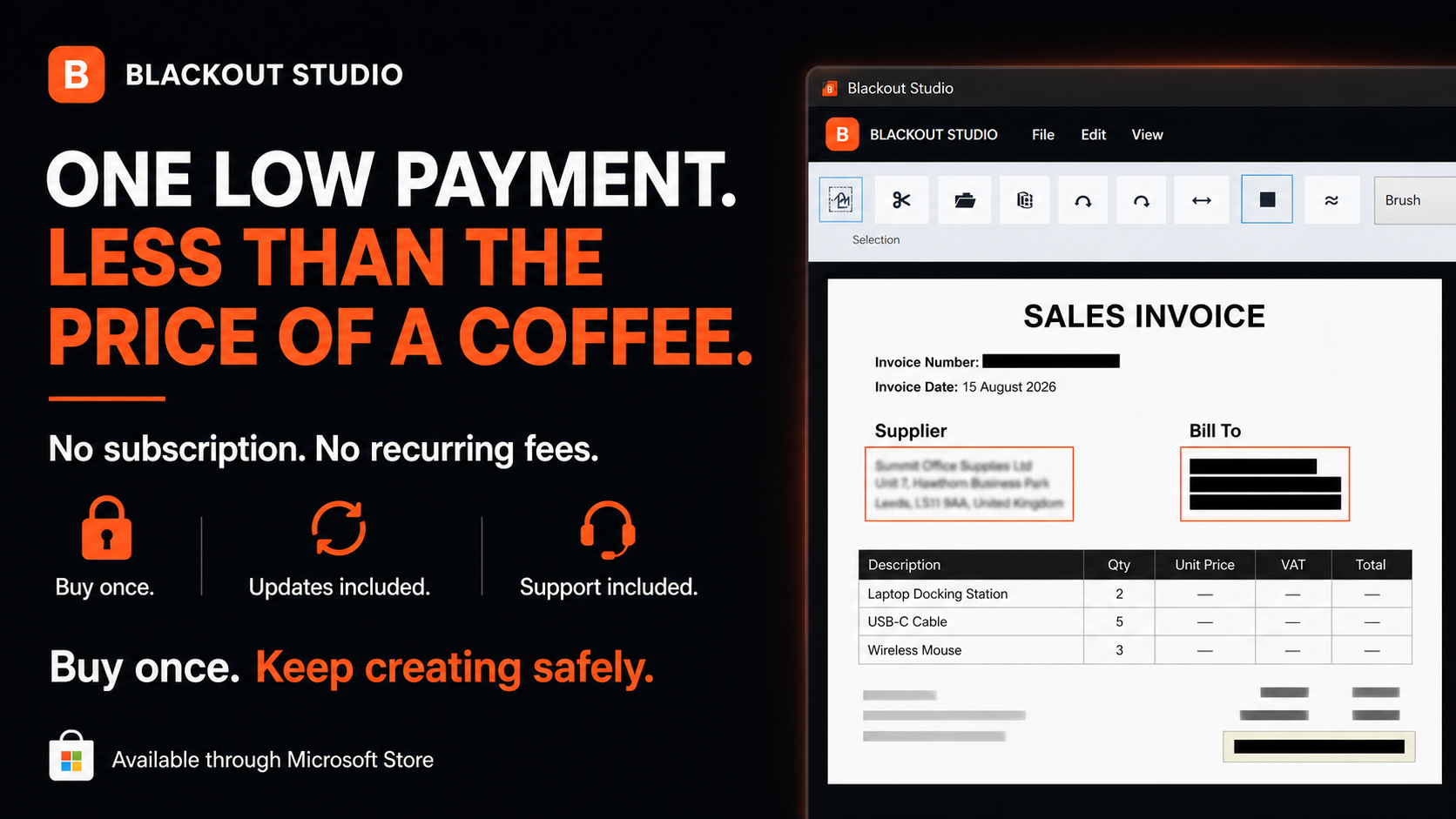Viewport: 1456px width, 819px height.
Task: Click the 'Wireless Mouse' row
Action: 1135,650
